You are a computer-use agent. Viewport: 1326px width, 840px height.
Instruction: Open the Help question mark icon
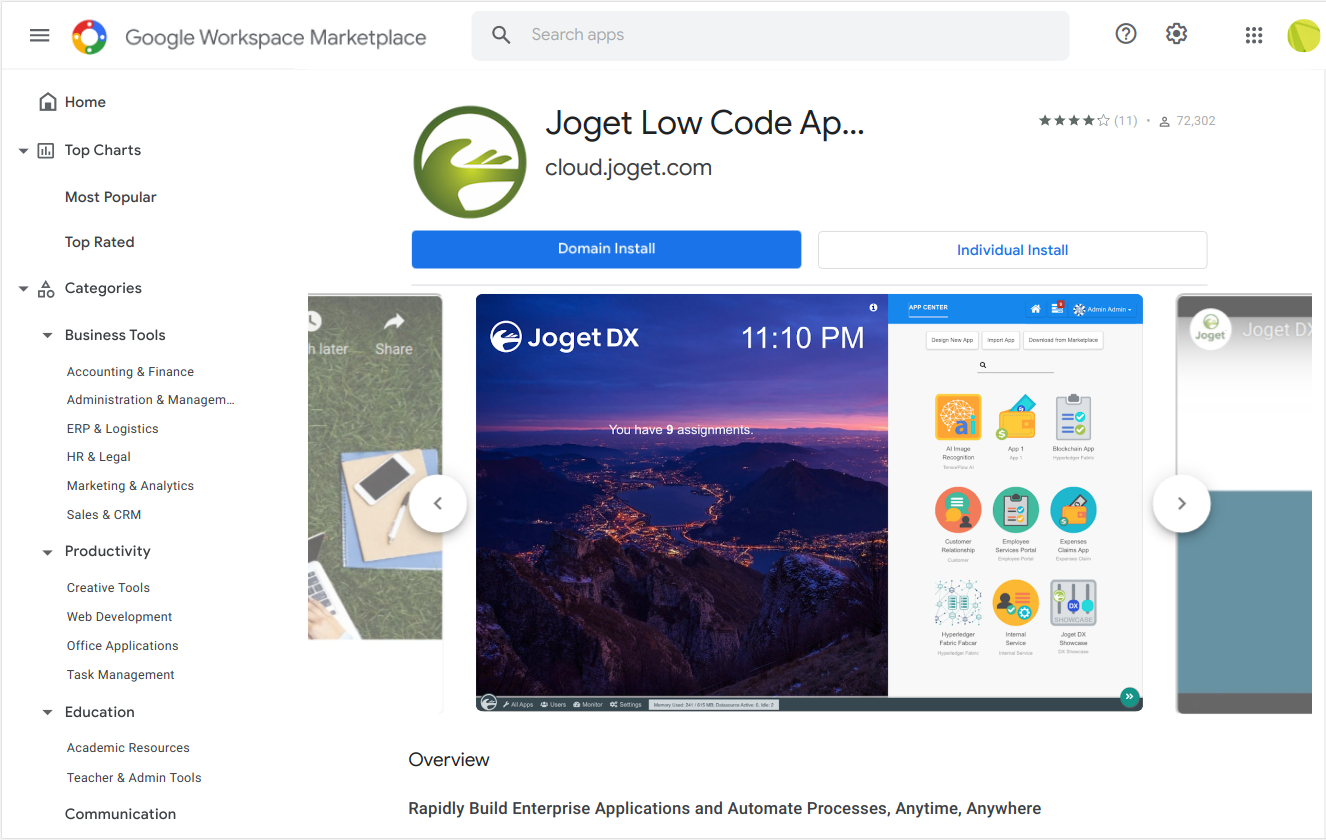click(x=1126, y=34)
